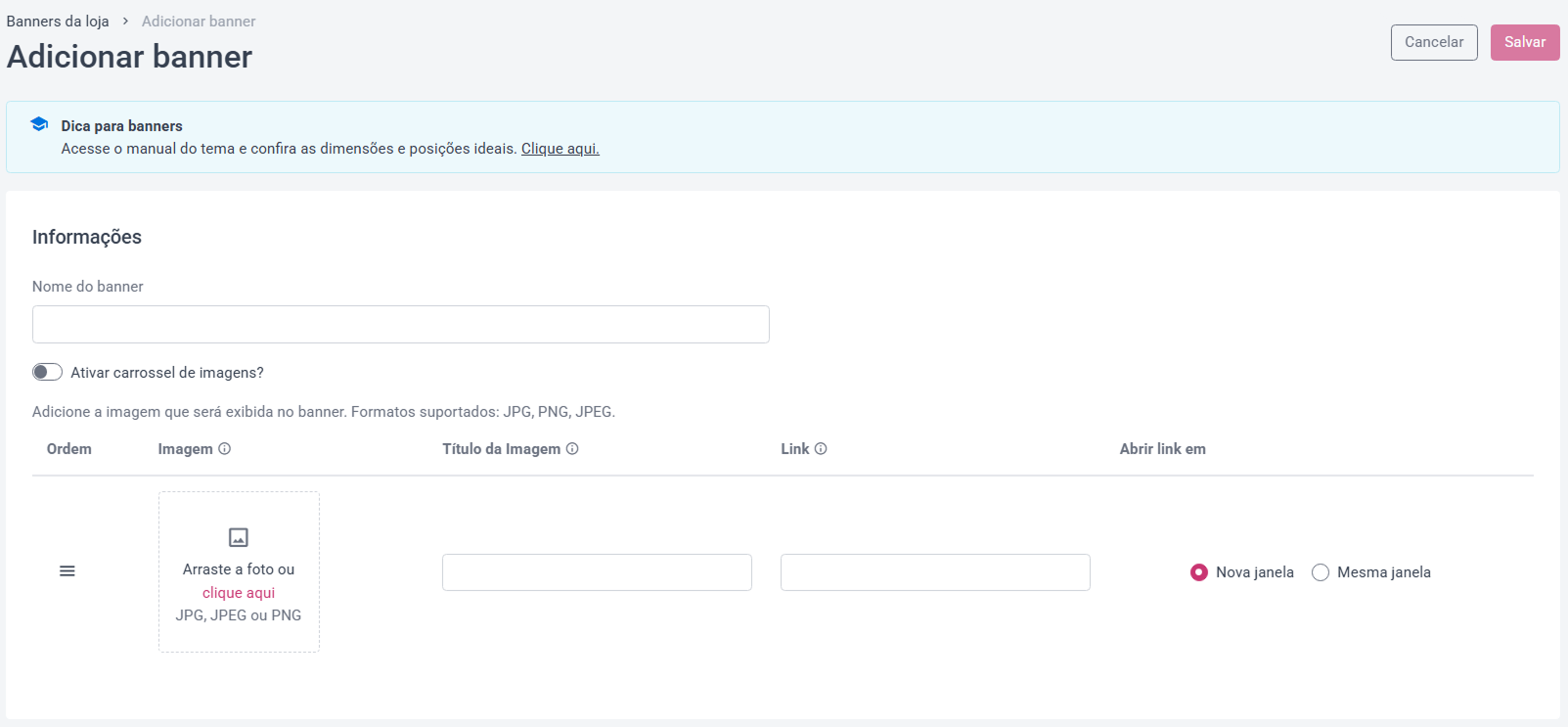Image resolution: width=1568 pixels, height=727 pixels.
Task: Click the Ordem column header
Action: click(69, 449)
